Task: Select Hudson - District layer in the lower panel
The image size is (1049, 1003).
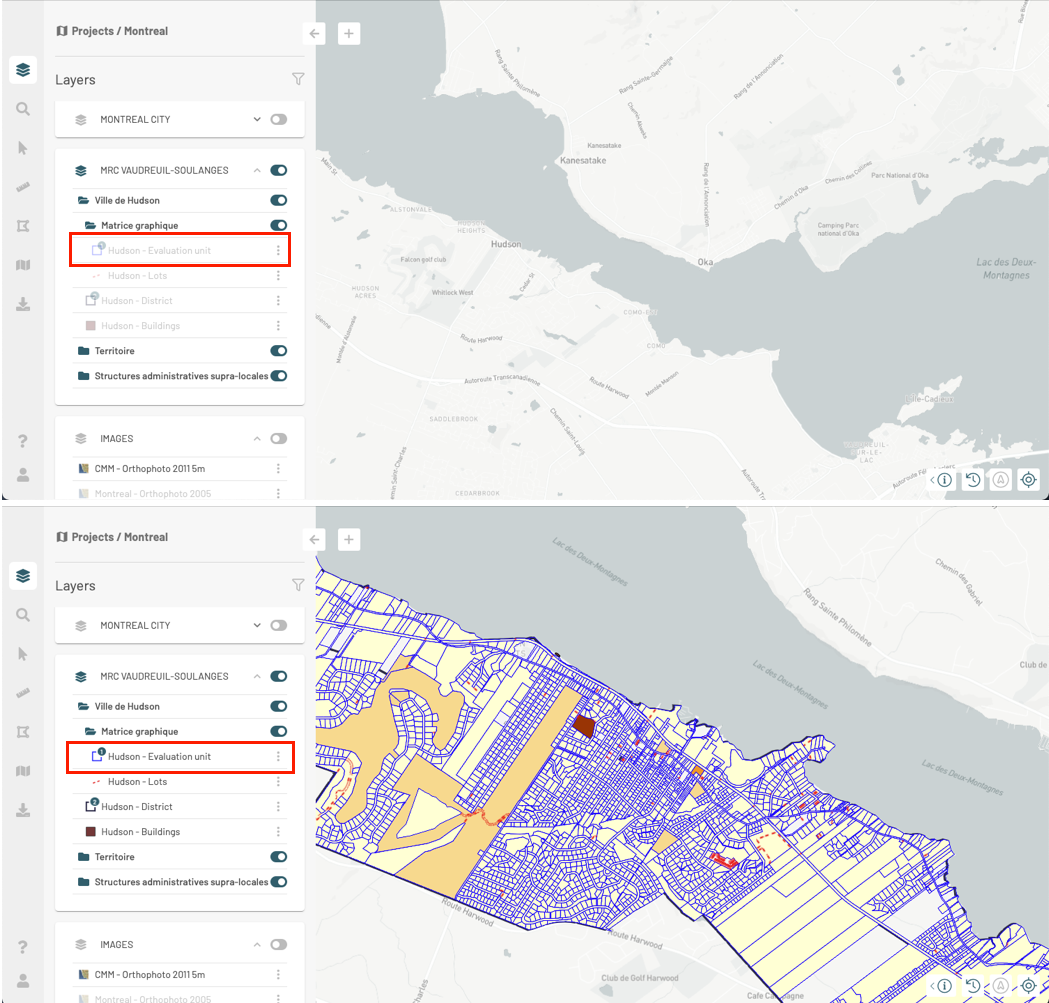Action: [x=136, y=807]
